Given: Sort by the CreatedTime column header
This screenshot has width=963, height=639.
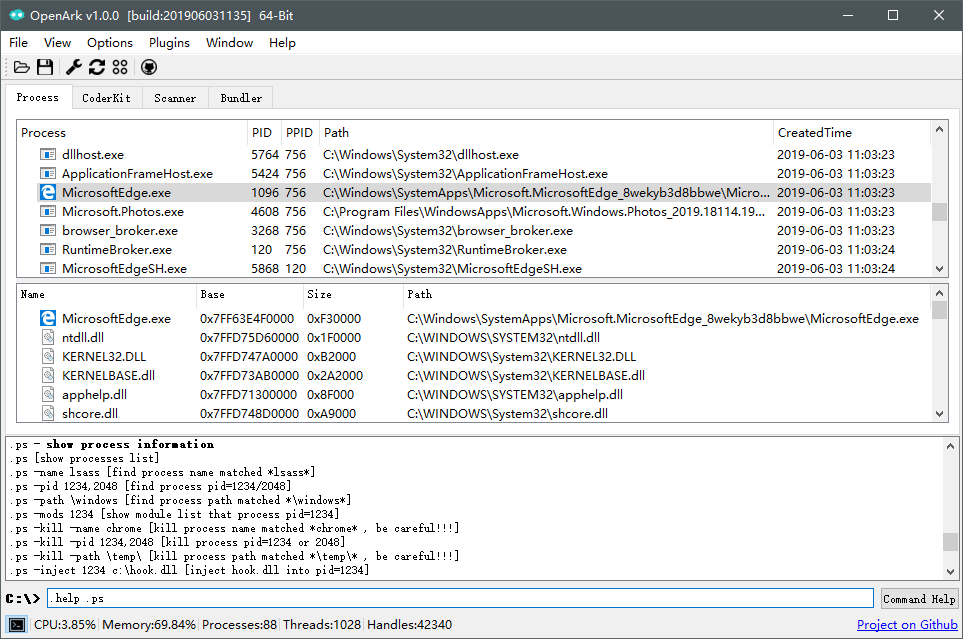Looking at the screenshot, I should click(x=852, y=133).
